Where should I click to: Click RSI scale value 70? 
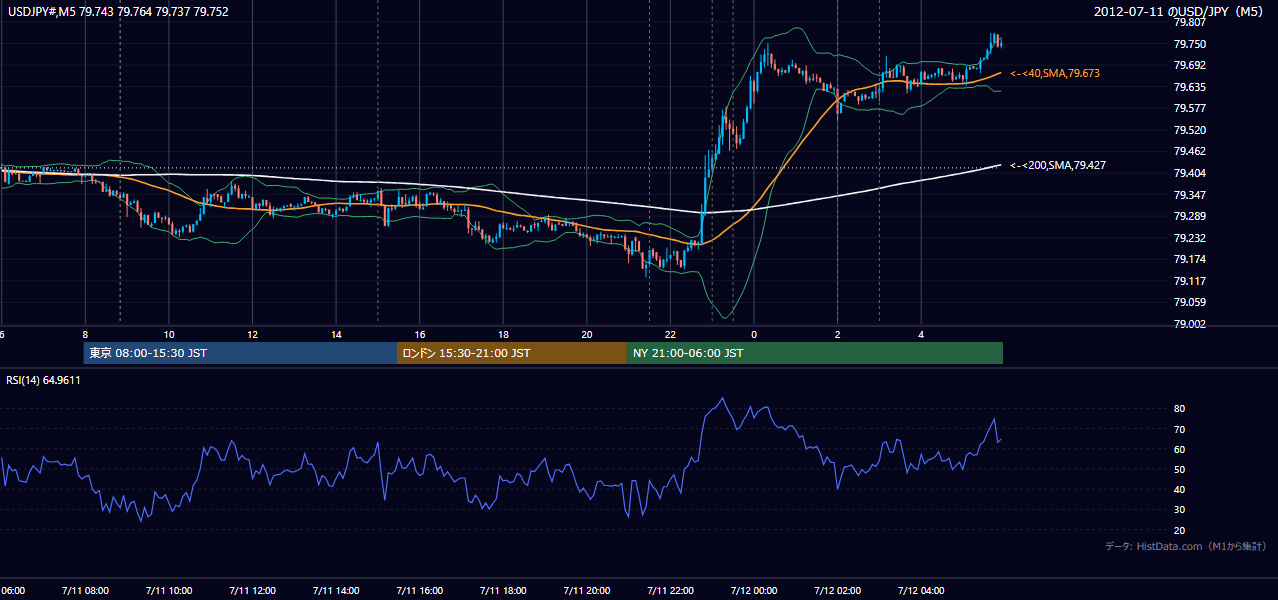(1179, 429)
